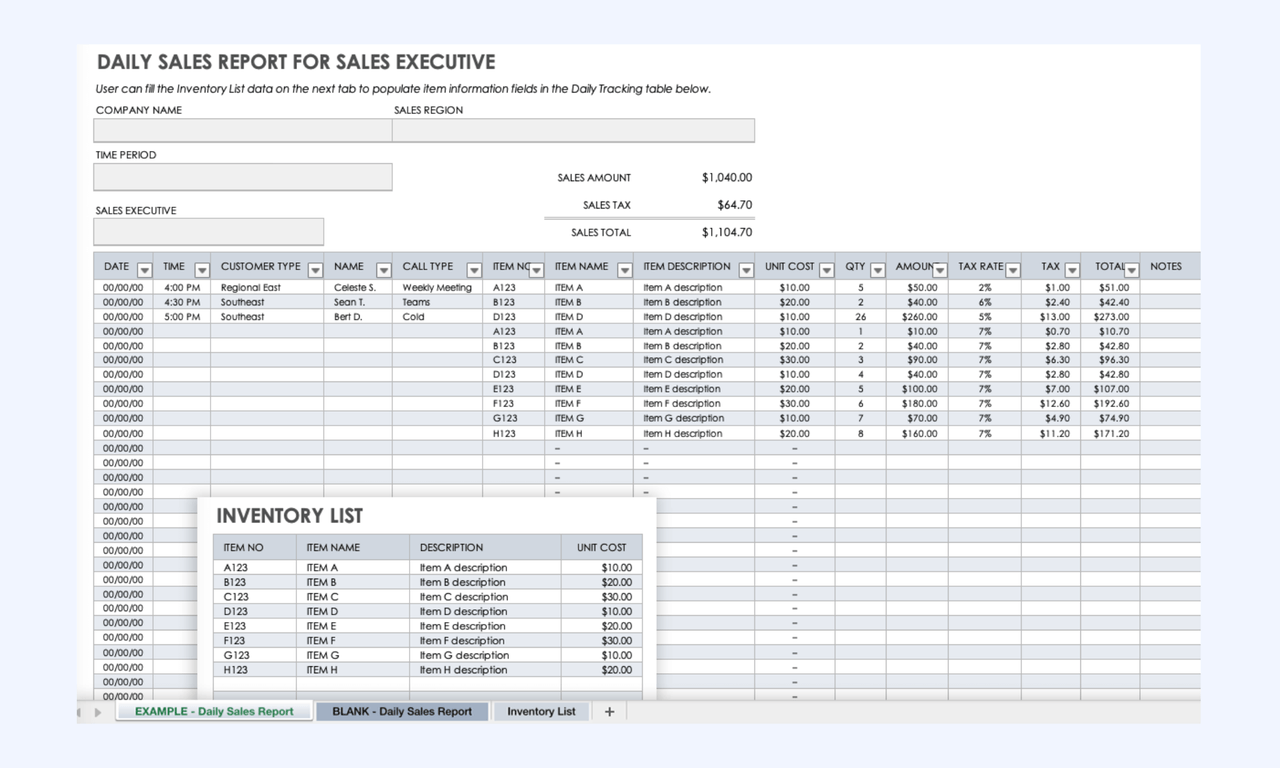
Task: Expand the CUSTOMER TYPE filter dropdown
Action: tap(315, 270)
